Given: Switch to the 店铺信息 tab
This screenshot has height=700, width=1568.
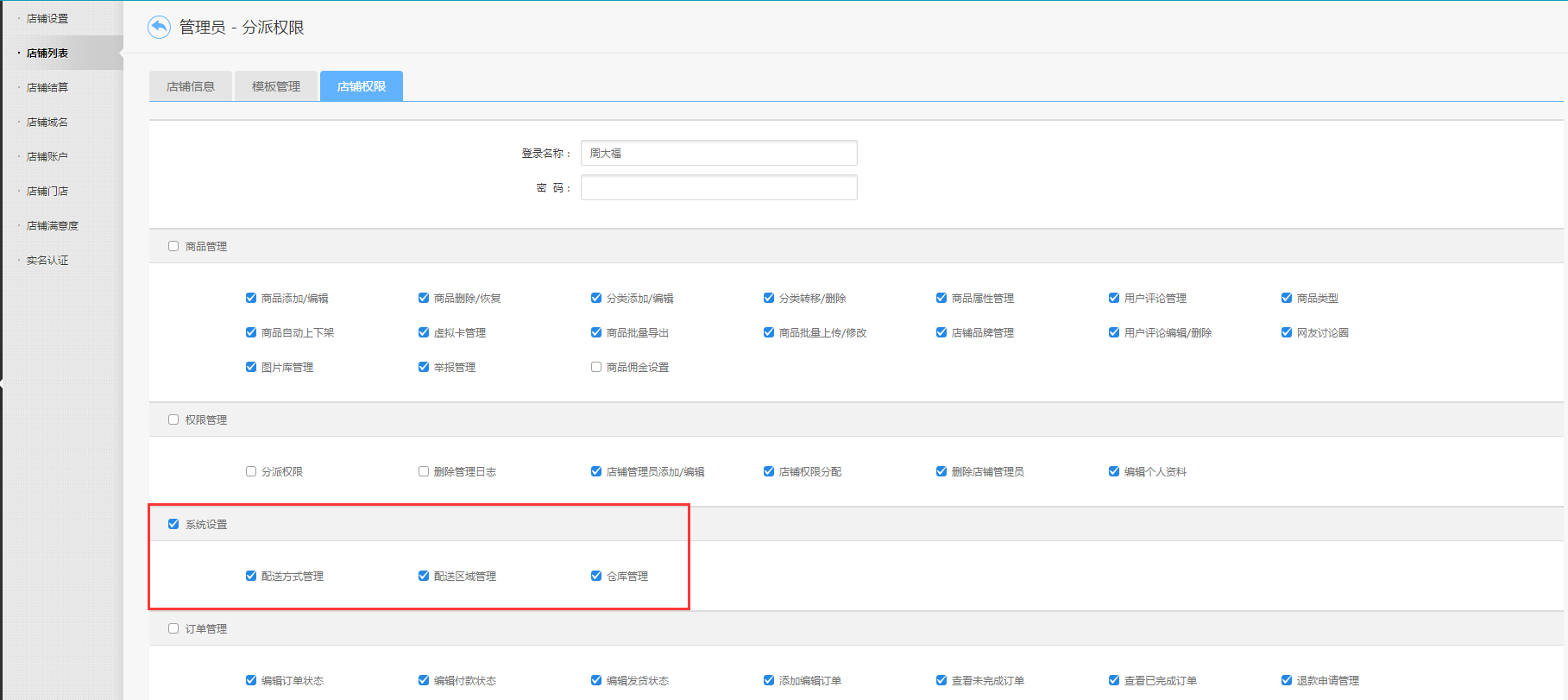Looking at the screenshot, I should 190,86.
